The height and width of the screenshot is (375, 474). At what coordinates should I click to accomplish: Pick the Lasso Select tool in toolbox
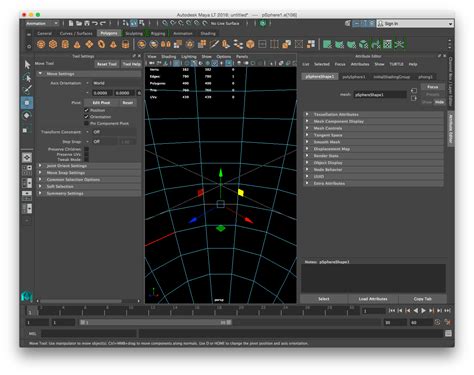click(x=27, y=78)
